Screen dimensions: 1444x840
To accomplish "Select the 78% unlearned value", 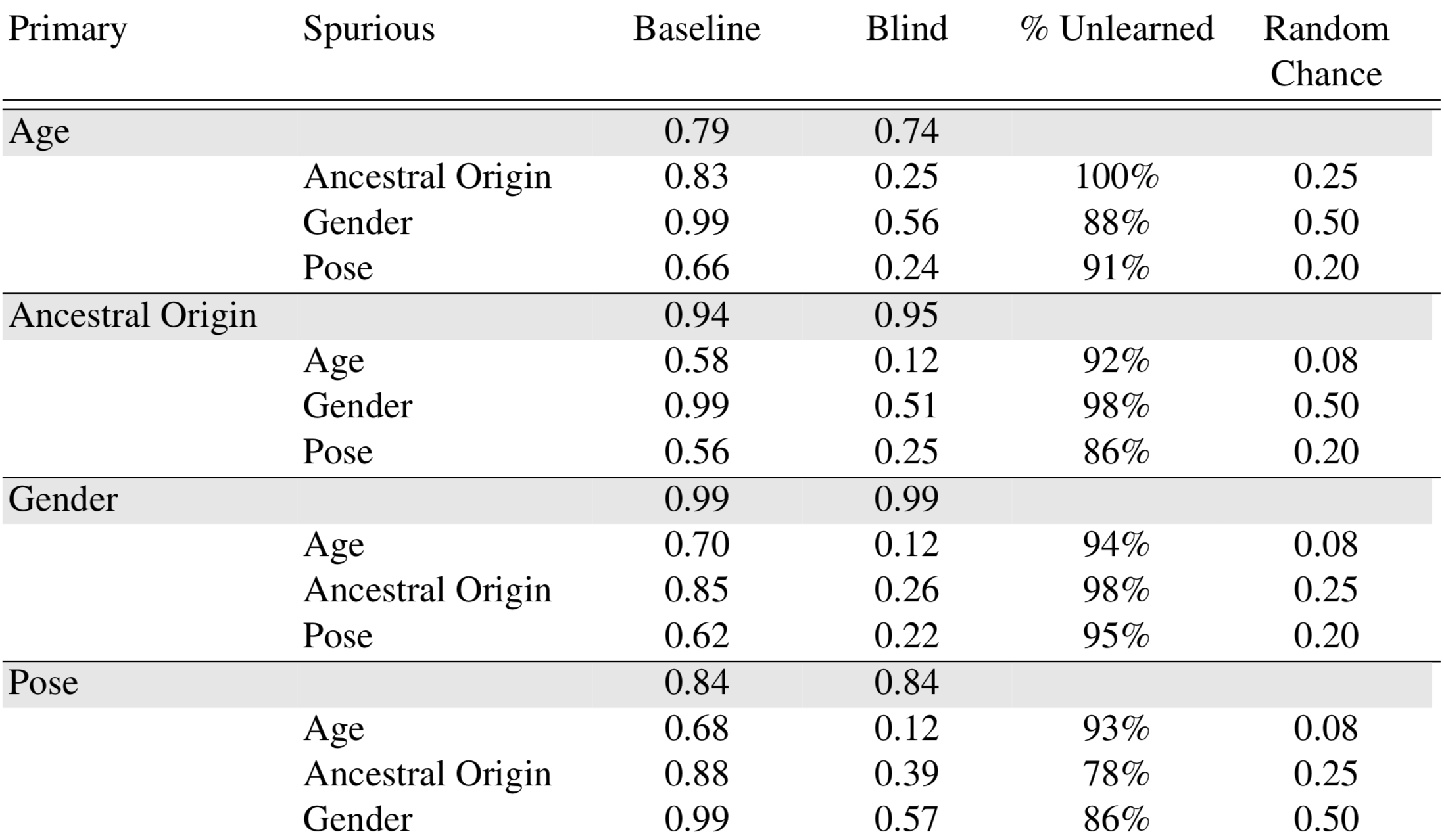I will click(1117, 774).
